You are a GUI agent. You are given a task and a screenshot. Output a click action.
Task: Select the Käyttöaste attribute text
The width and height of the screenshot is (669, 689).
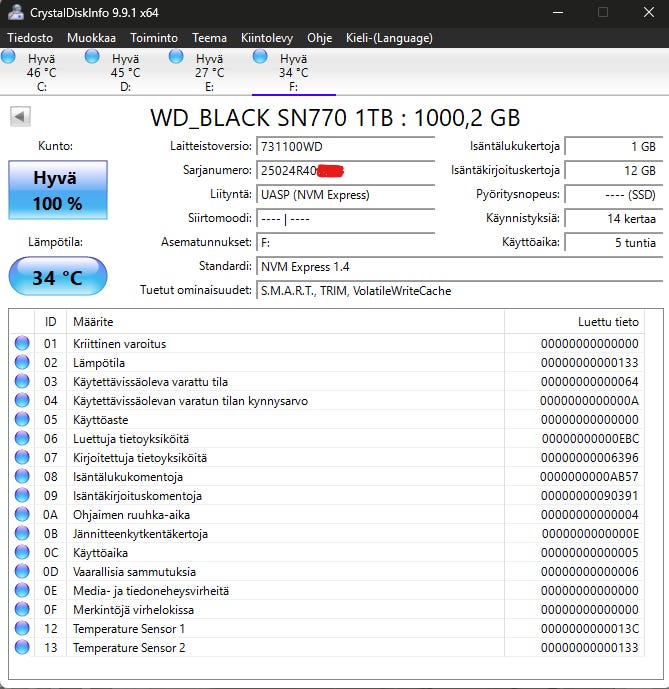(x=101, y=420)
